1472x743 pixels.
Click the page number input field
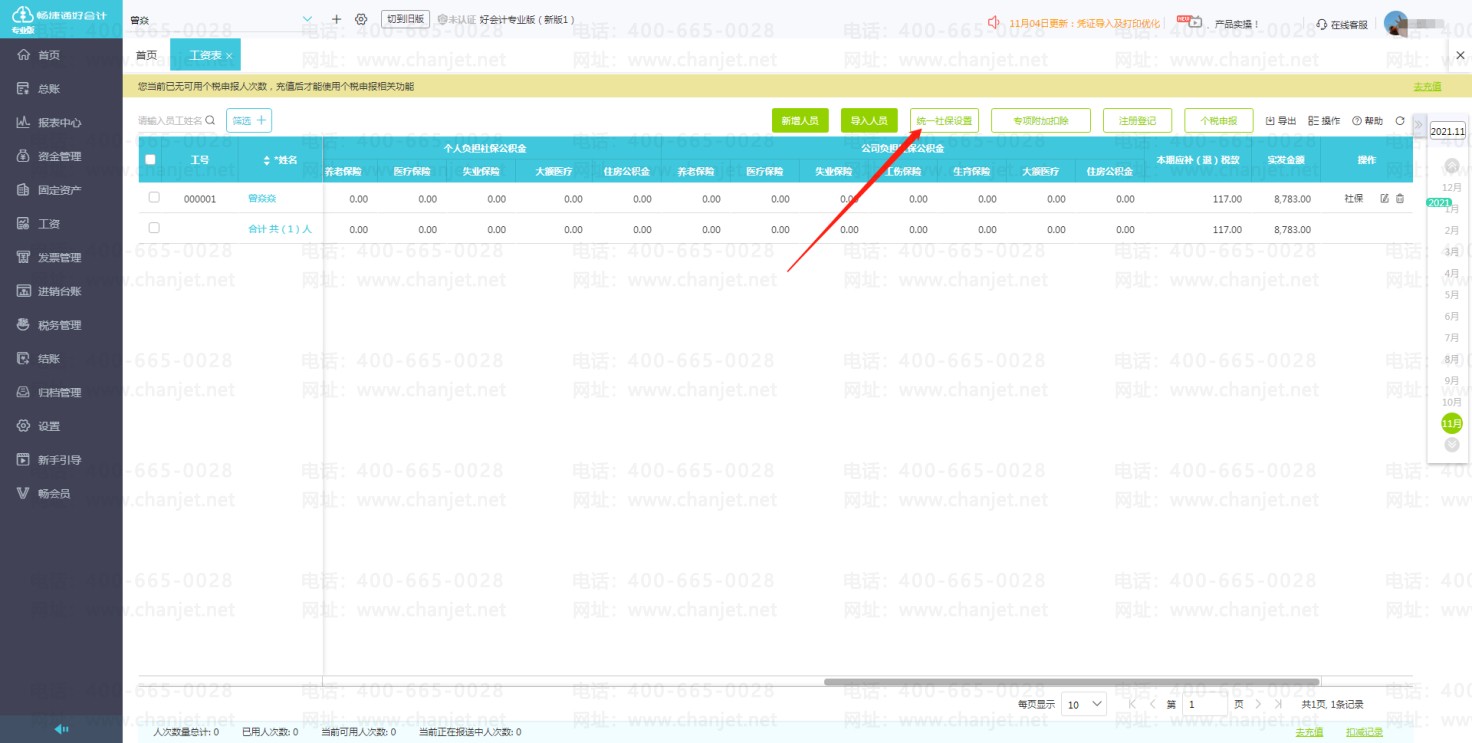tap(1205, 704)
